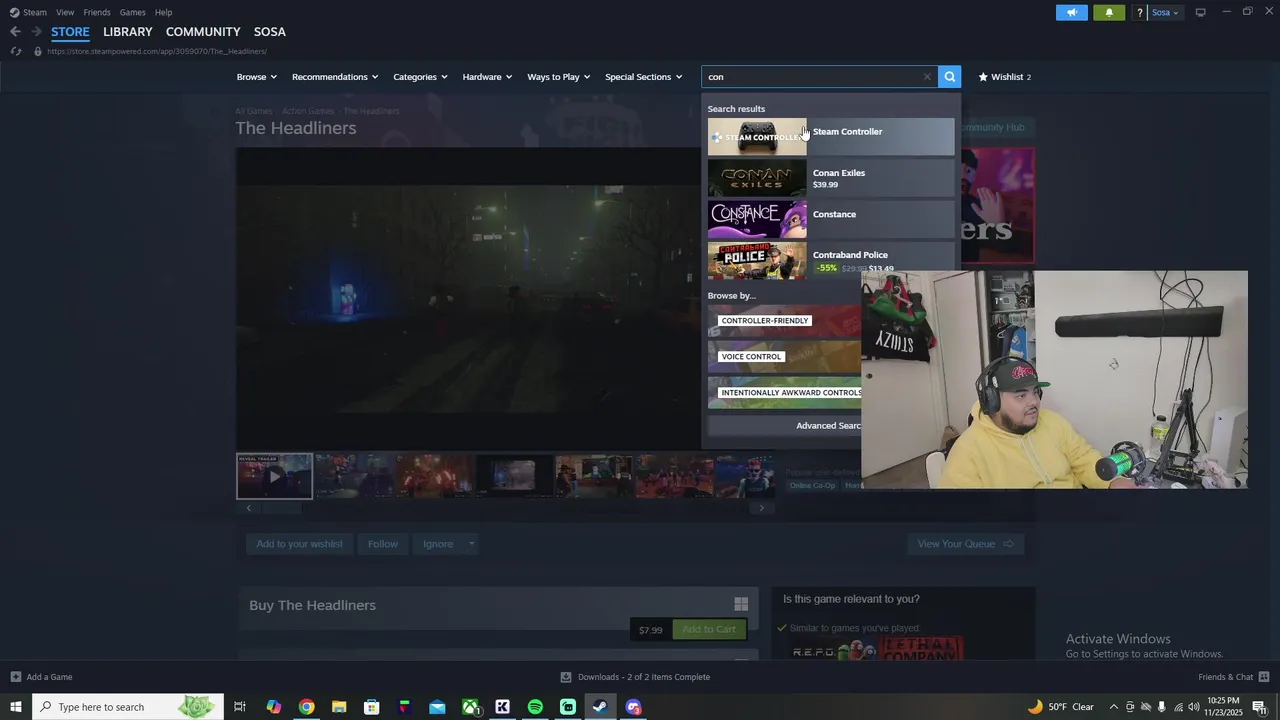1280x720 pixels.
Task: Open Downloads status at the bottom
Action: pyautogui.click(x=636, y=677)
